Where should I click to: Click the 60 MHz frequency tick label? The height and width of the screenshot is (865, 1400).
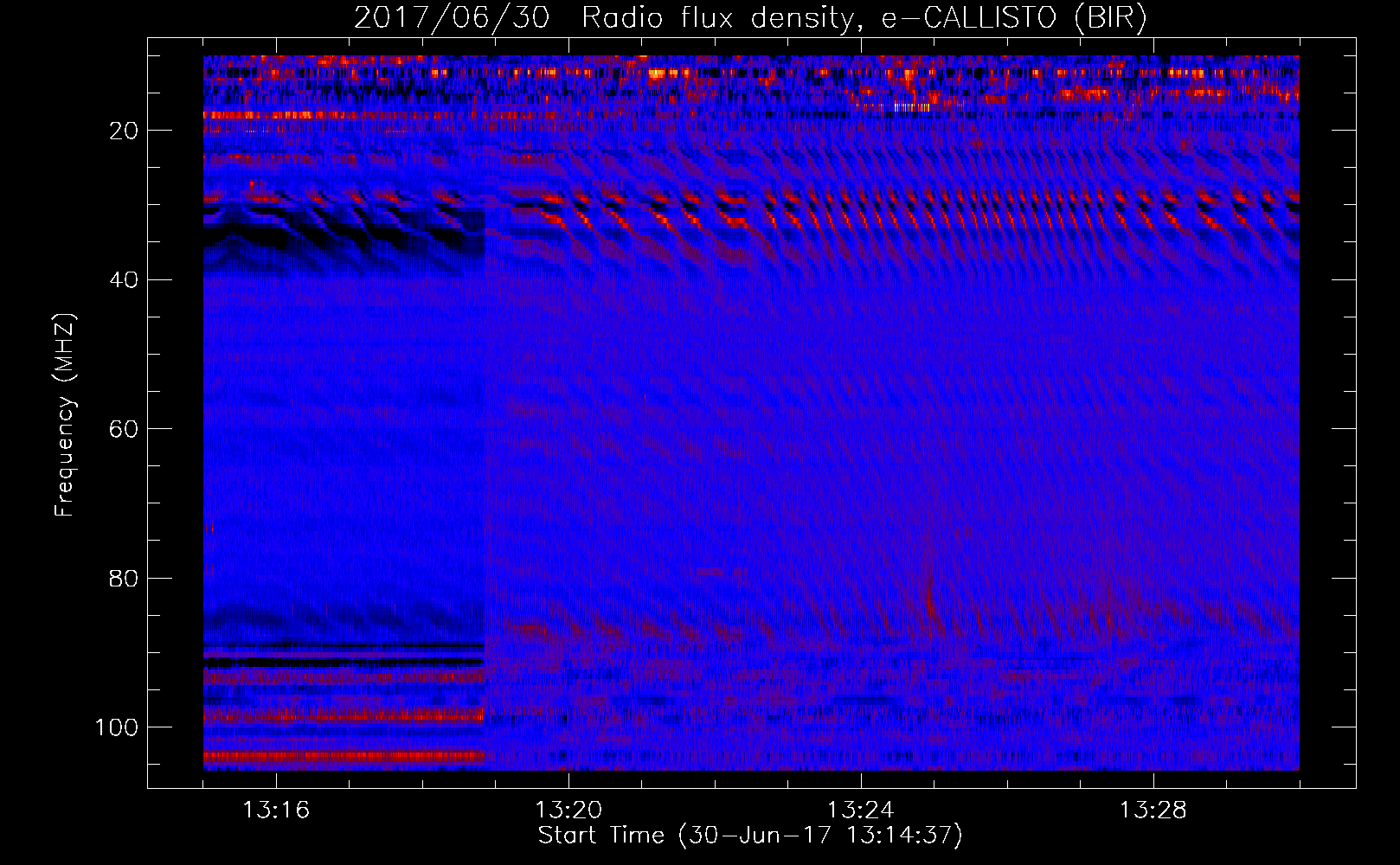[125, 429]
